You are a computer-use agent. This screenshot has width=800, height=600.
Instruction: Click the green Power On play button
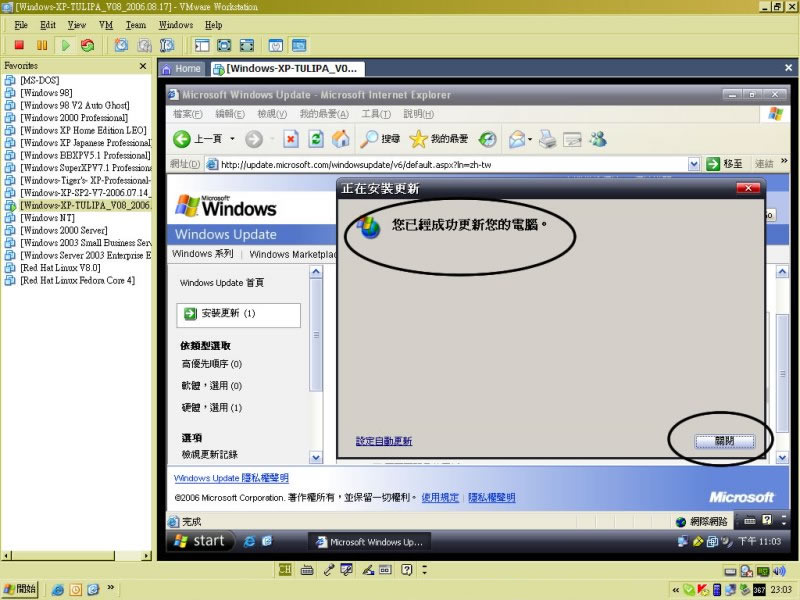(65, 45)
